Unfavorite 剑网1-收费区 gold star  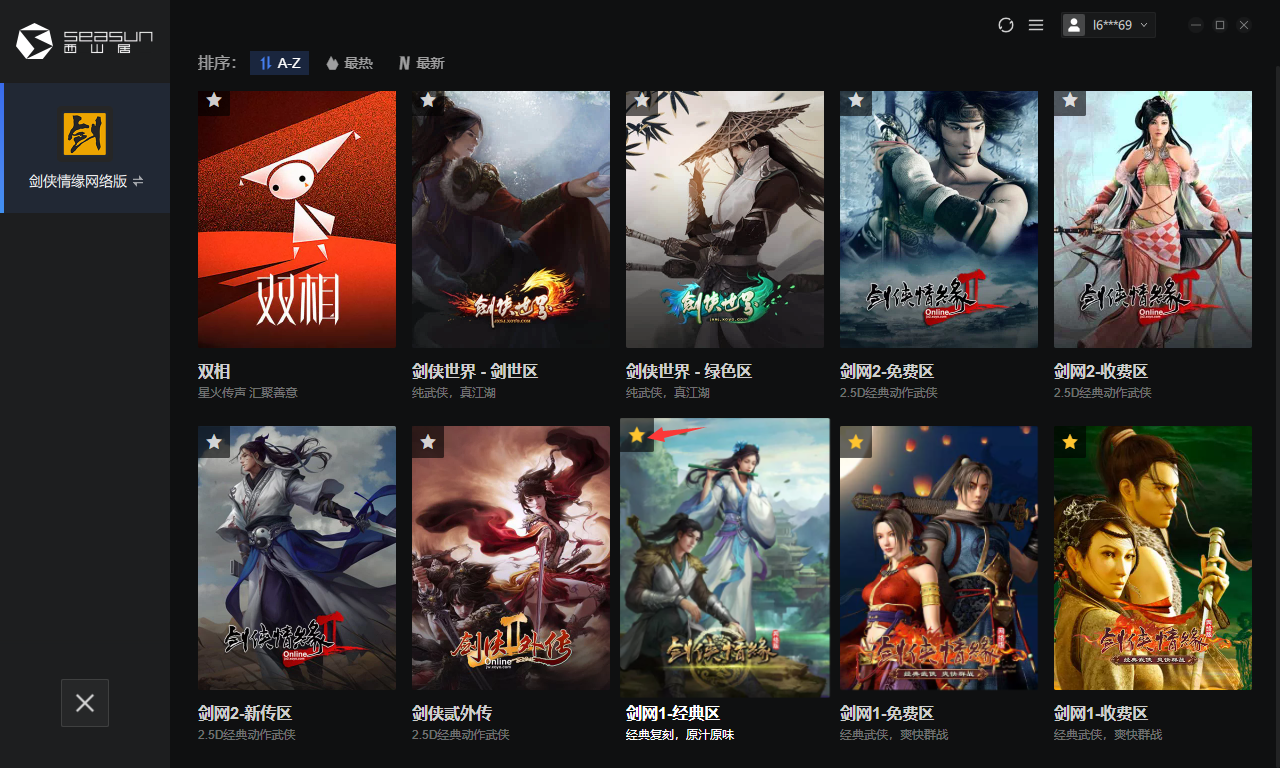coord(1070,442)
